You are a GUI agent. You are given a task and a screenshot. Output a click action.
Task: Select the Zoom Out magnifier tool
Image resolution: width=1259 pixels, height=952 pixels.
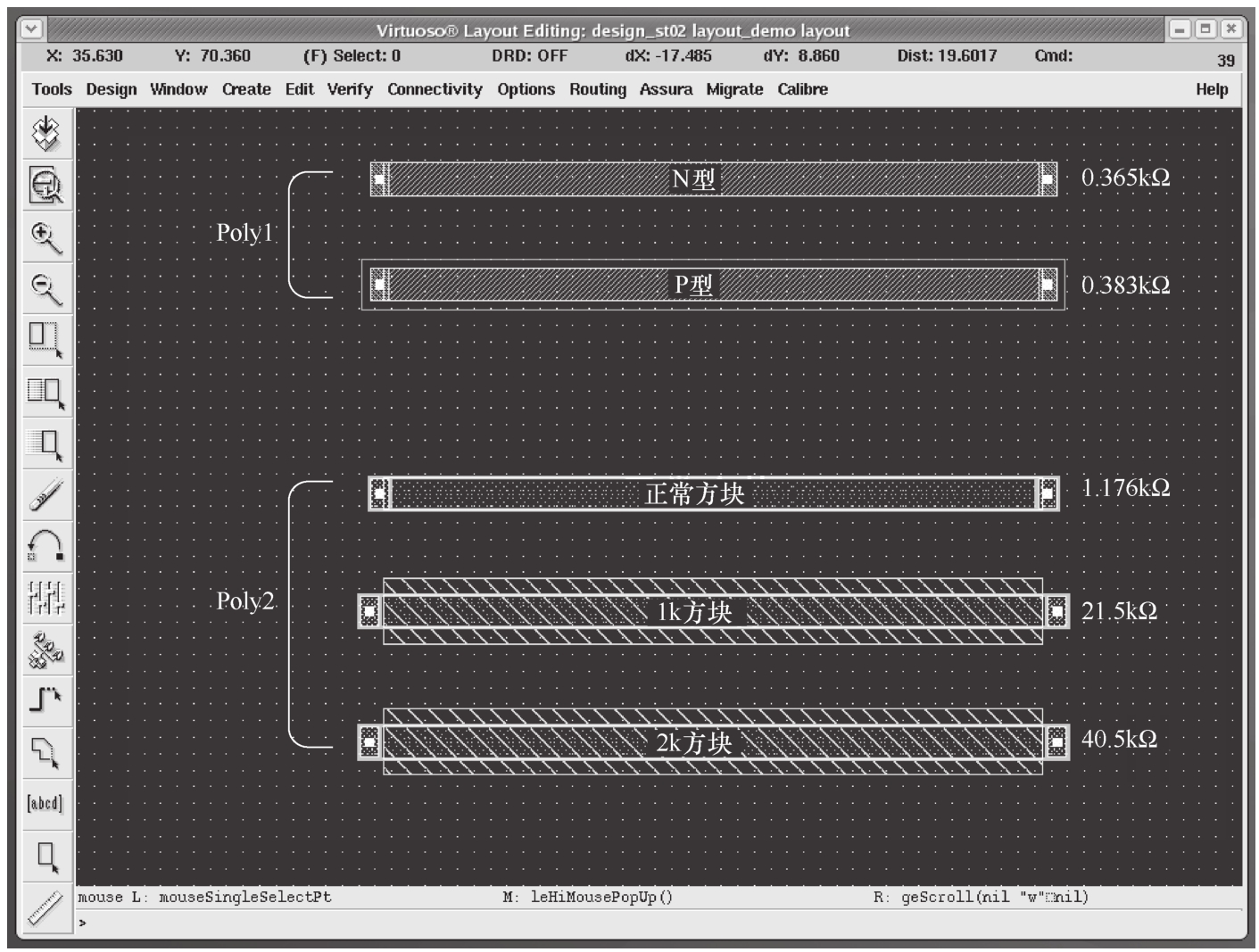point(46,289)
